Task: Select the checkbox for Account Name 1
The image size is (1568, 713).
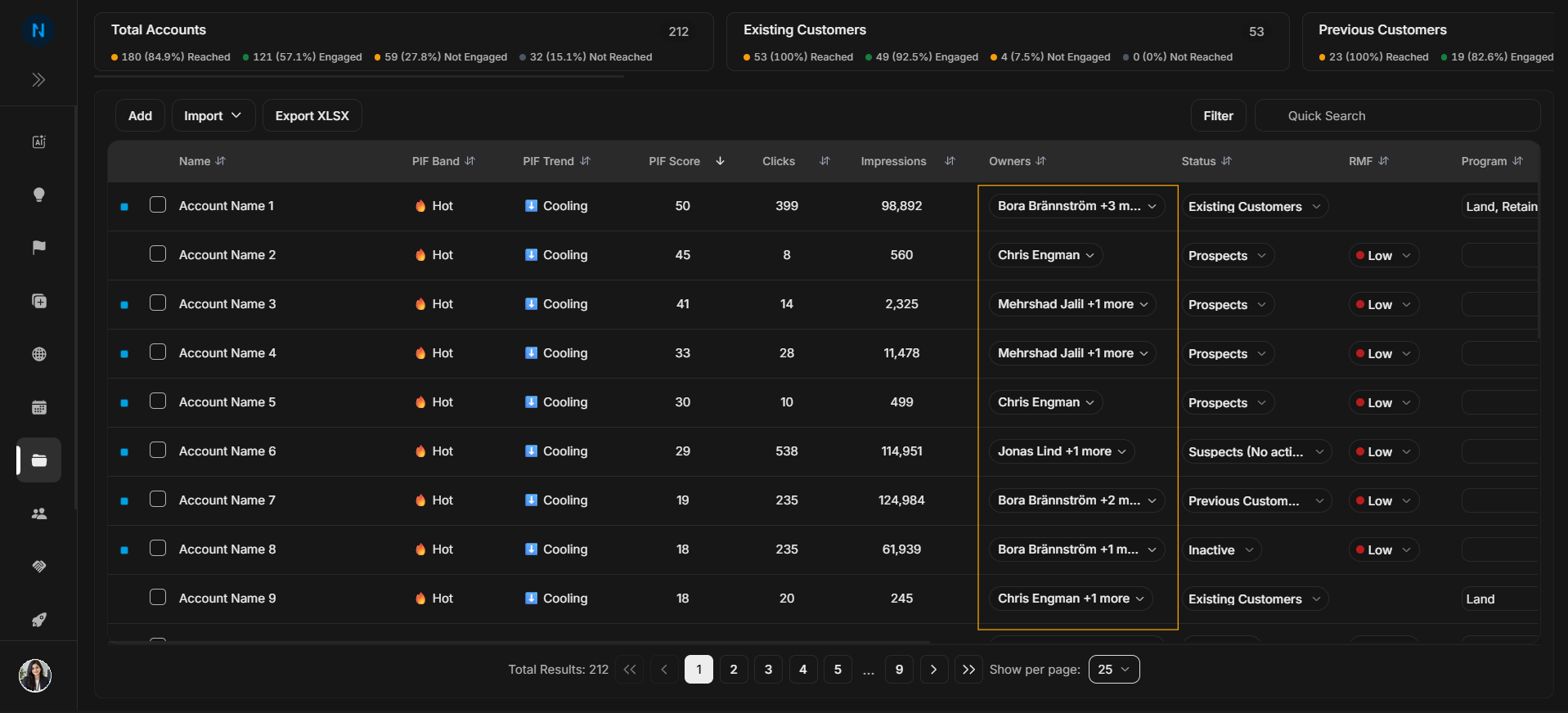Action: coord(158,204)
